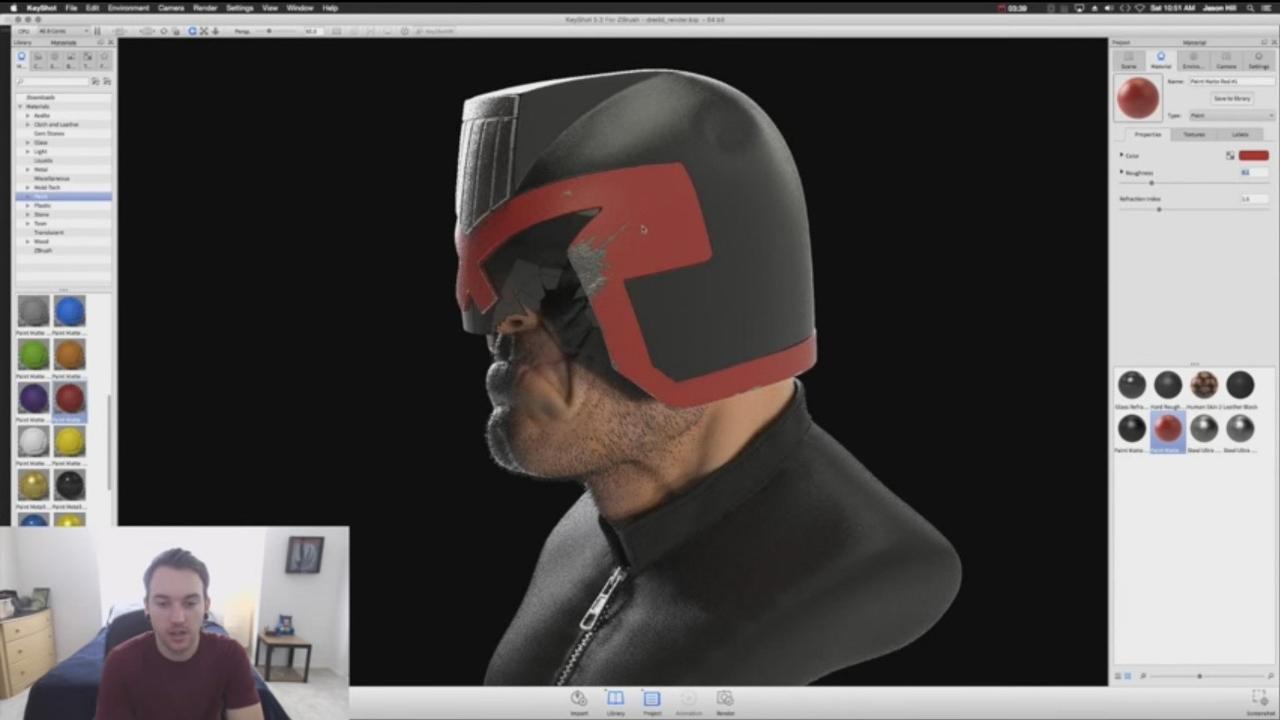Select the Human Skin 2 project material
Screen dimensions: 1280x720
(1204, 385)
